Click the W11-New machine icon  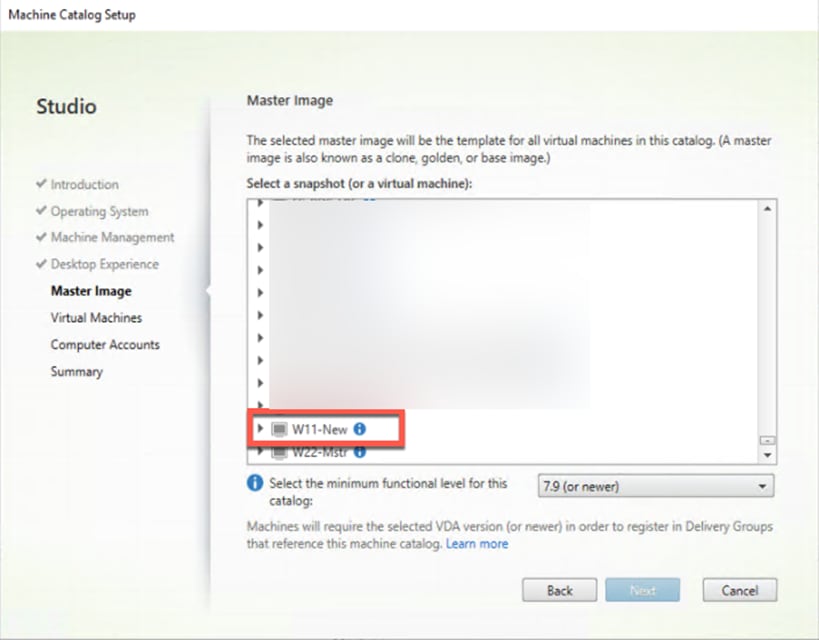[x=279, y=429]
